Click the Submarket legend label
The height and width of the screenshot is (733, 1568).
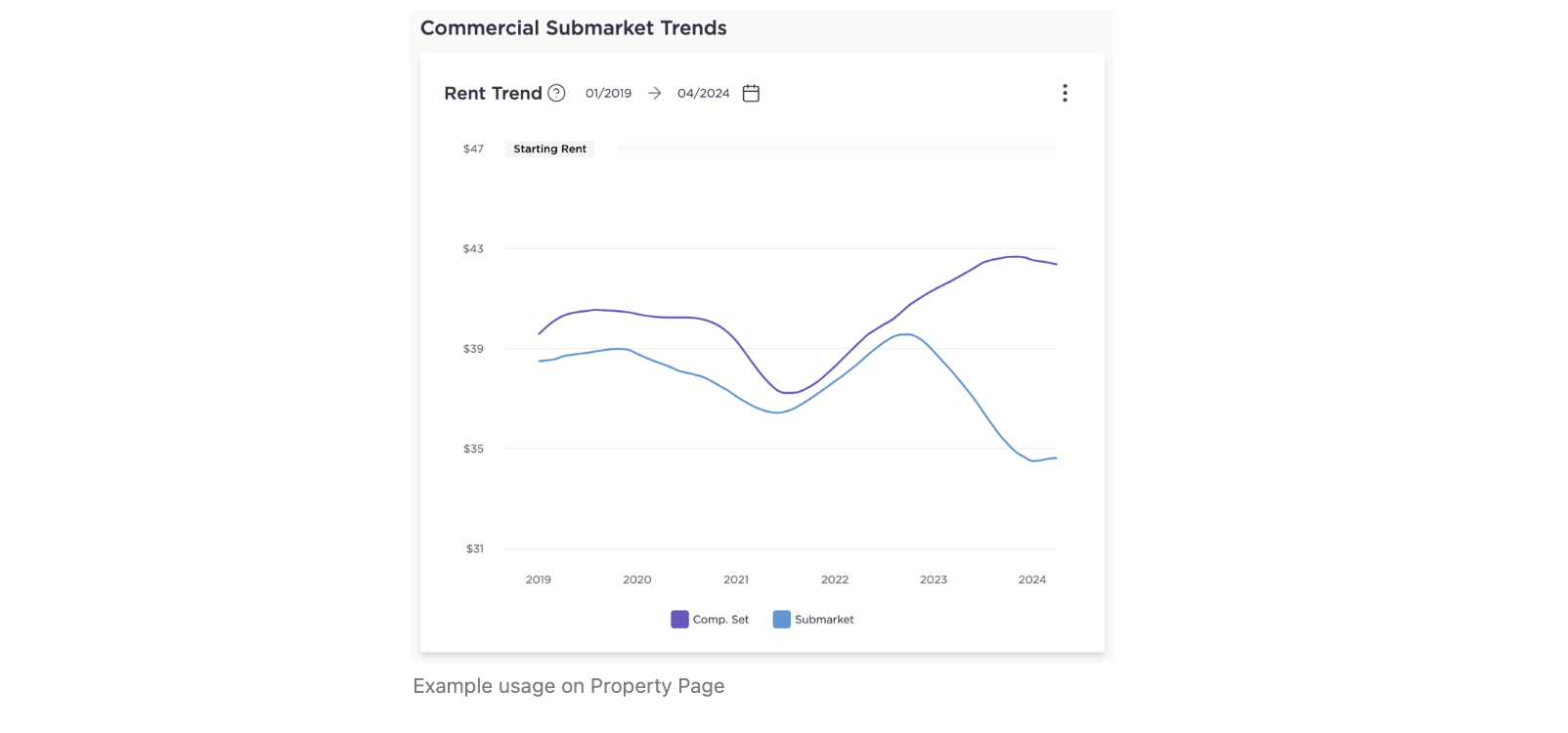[x=824, y=620]
